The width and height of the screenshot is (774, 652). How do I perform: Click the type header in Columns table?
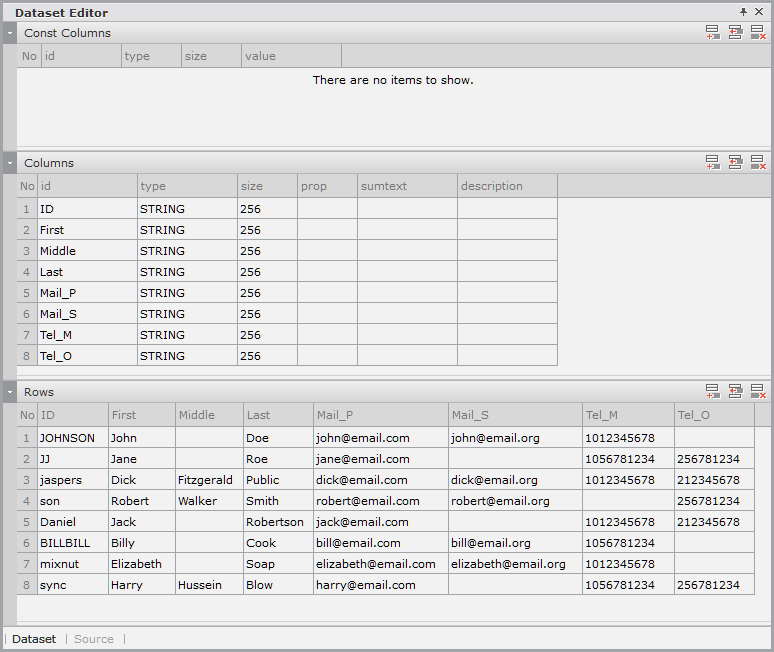(153, 186)
